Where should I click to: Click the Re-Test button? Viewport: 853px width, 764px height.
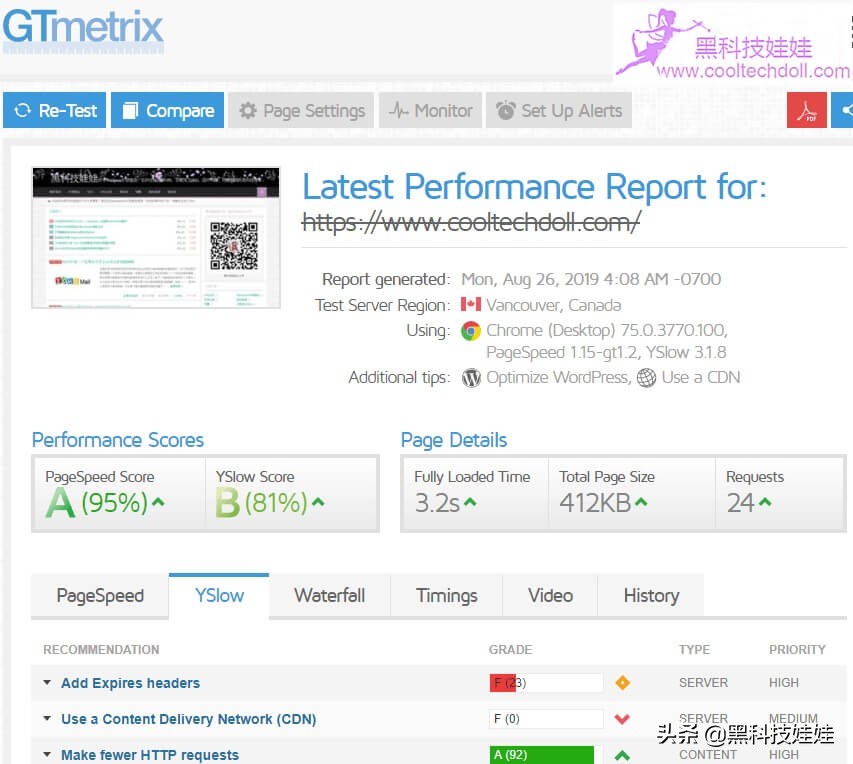[x=54, y=110]
